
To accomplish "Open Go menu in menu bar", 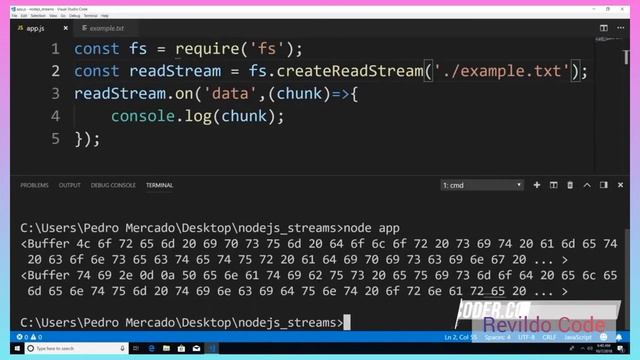I will click(63, 16).
